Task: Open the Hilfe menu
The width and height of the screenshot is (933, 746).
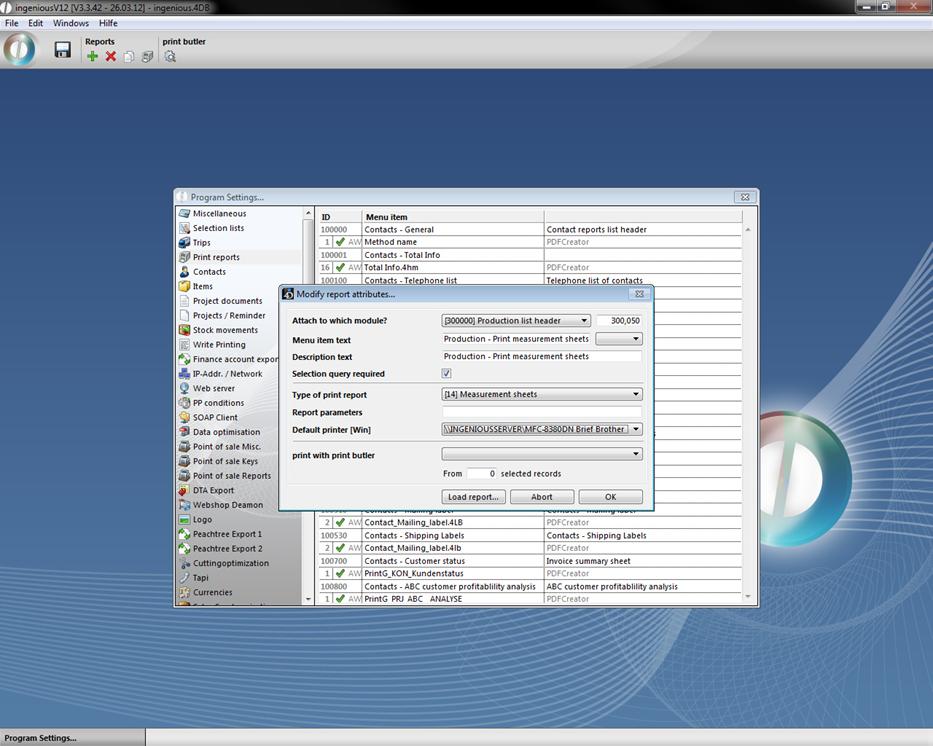Action: (108, 23)
